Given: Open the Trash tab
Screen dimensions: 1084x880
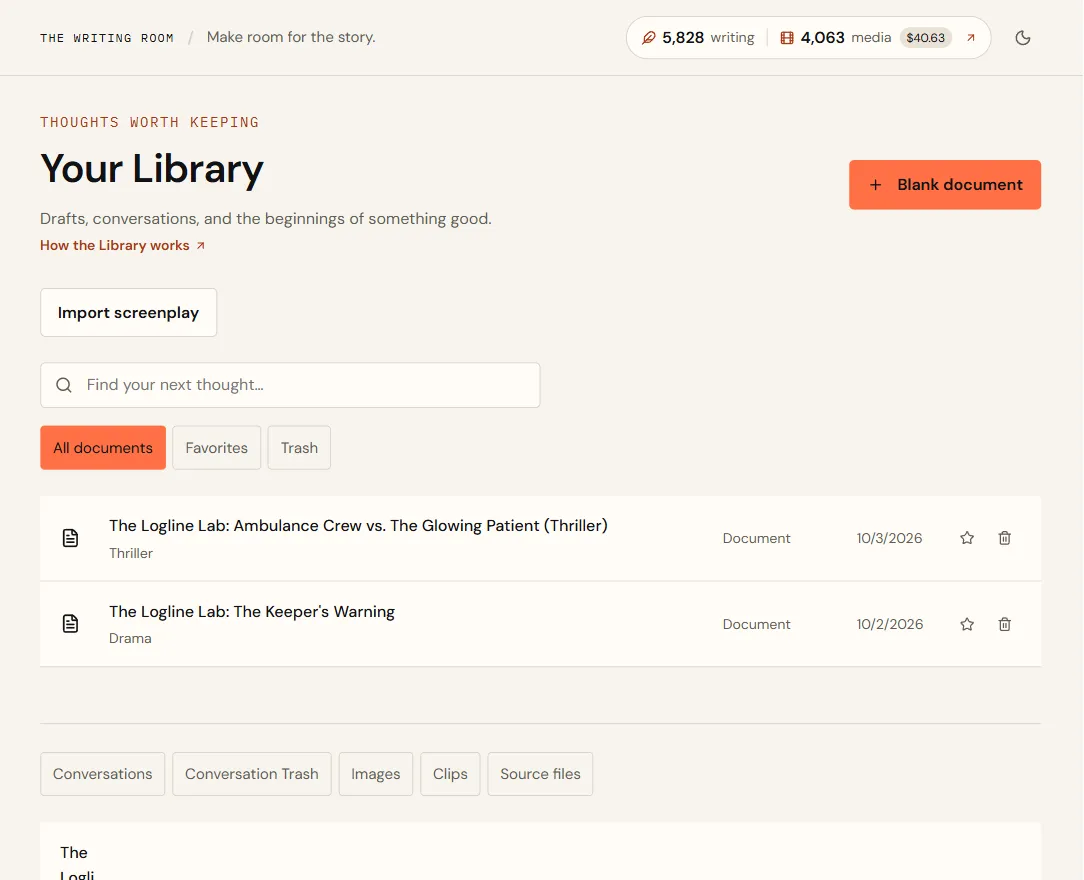Looking at the screenshot, I should tap(299, 448).
